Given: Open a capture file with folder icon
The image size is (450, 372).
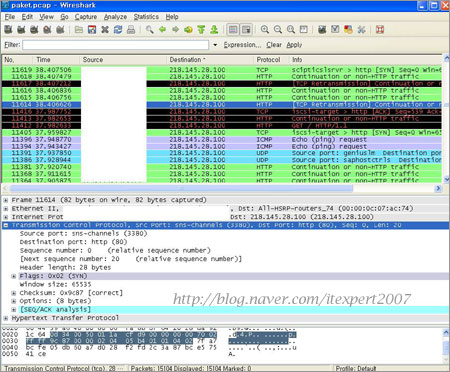Looking at the screenshot, I should tap(79, 30).
